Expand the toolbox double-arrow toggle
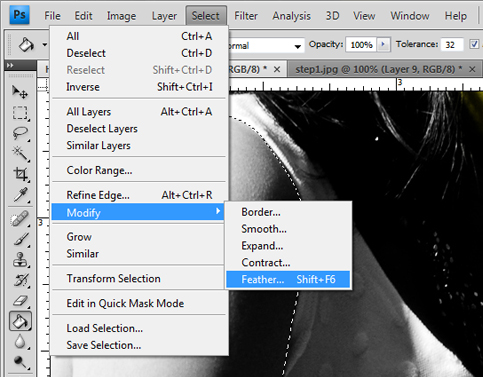This screenshot has width=483, height=377. pyautogui.click(x=10, y=65)
